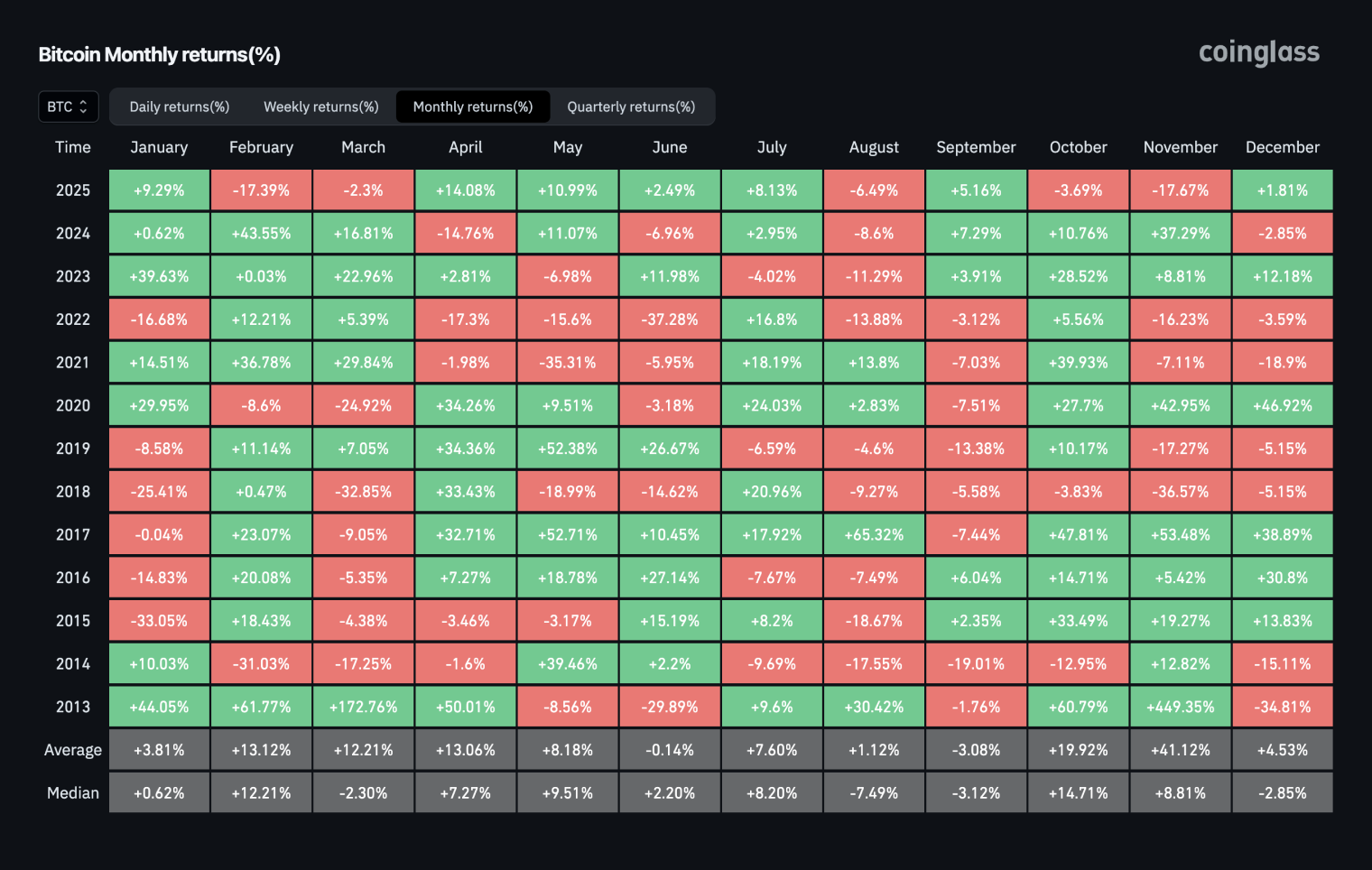Screen dimensions: 1372x870
Task: Click the BTC selector up-down arrows
Action: click(83, 106)
